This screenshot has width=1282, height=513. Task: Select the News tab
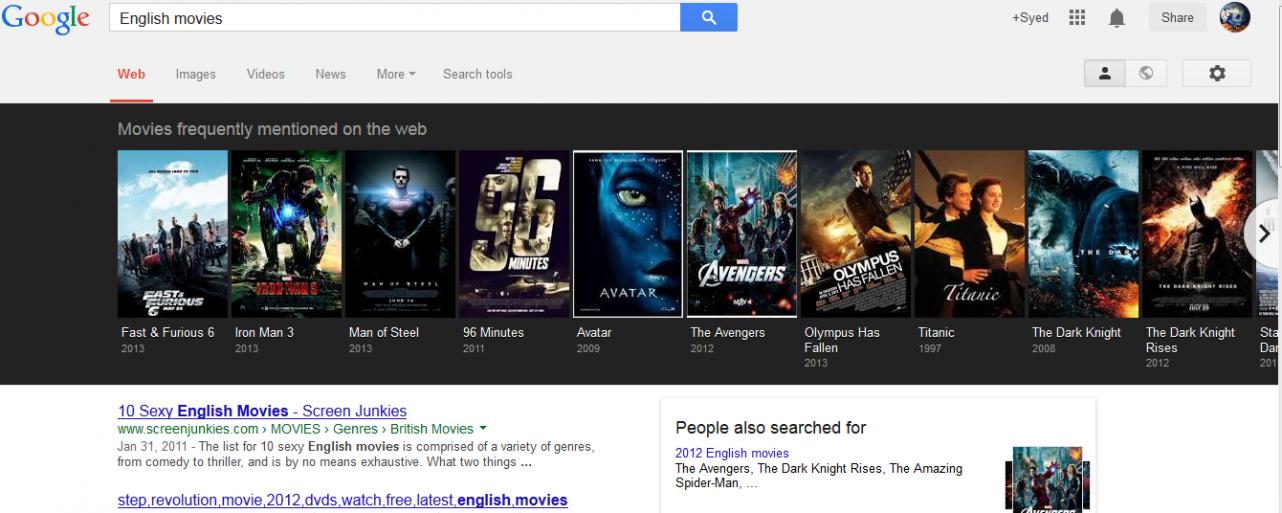(x=330, y=74)
